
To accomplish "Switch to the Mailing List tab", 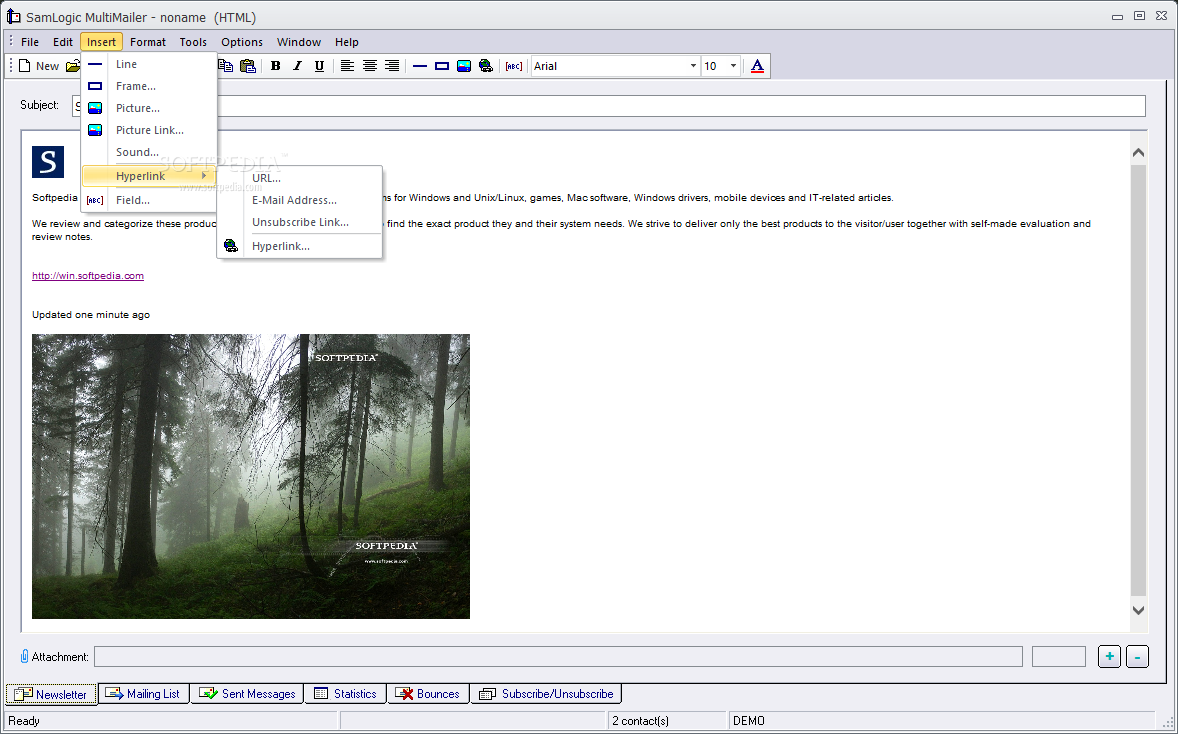I will [143, 694].
